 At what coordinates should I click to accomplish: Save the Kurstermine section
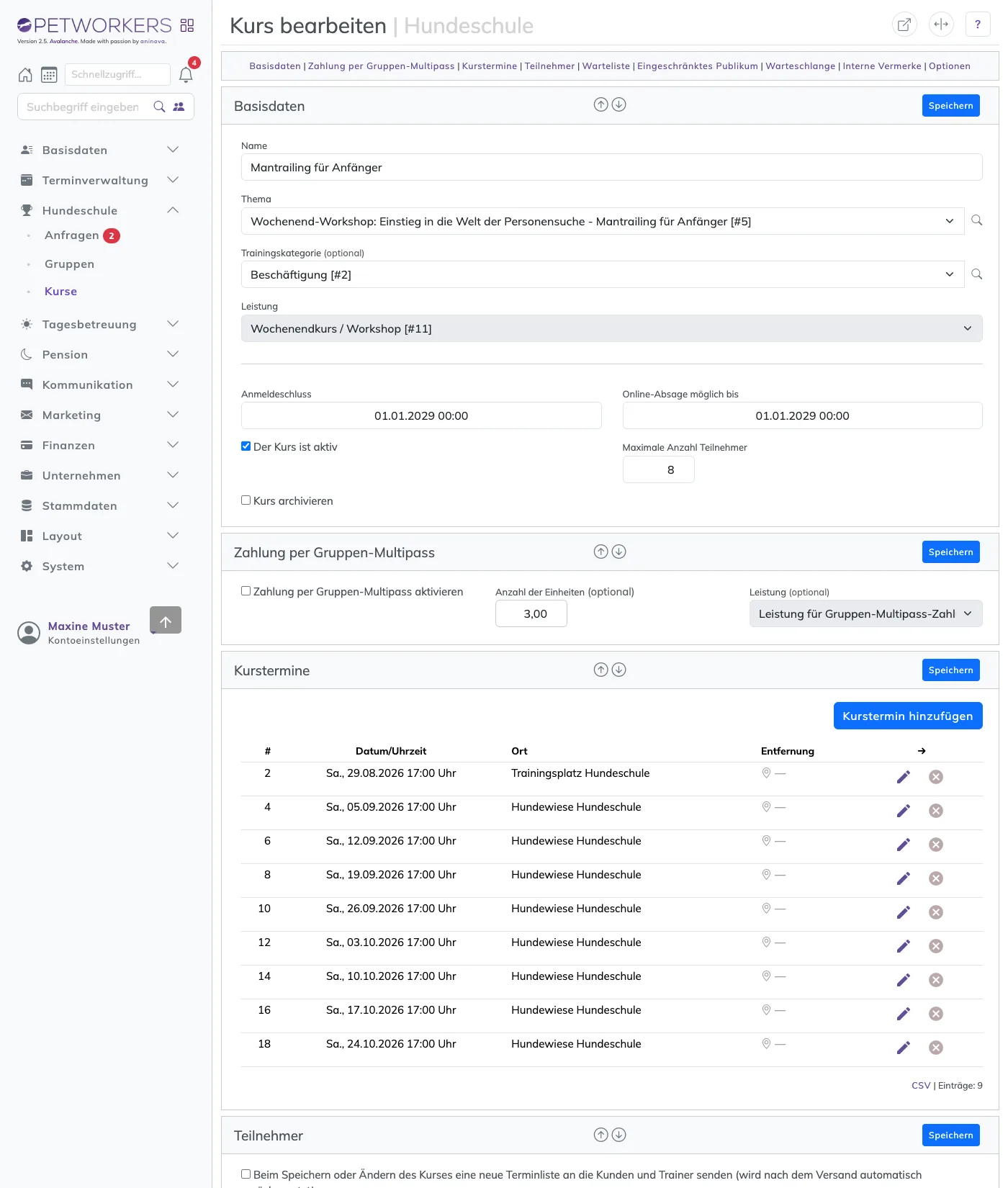(x=951, y=670)
